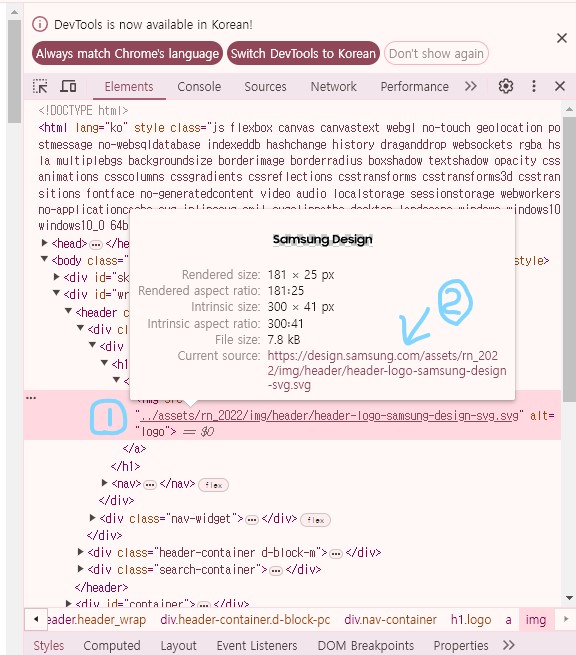Close the DevTools panel
The width and height of the screenshot is (576, 655).
pyautogui.click(x=560, y=86)
